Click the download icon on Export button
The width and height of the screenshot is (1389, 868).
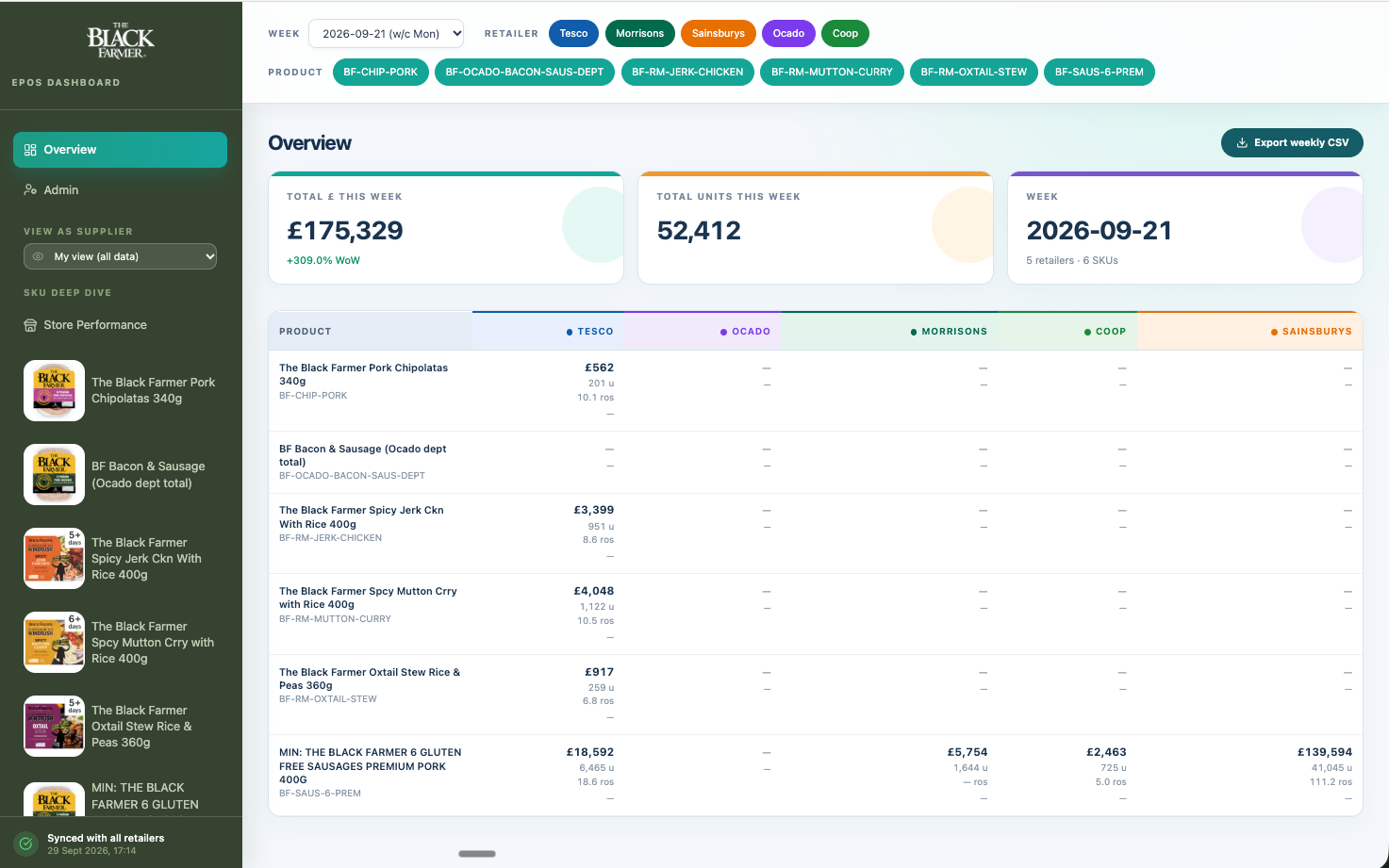1242,143
